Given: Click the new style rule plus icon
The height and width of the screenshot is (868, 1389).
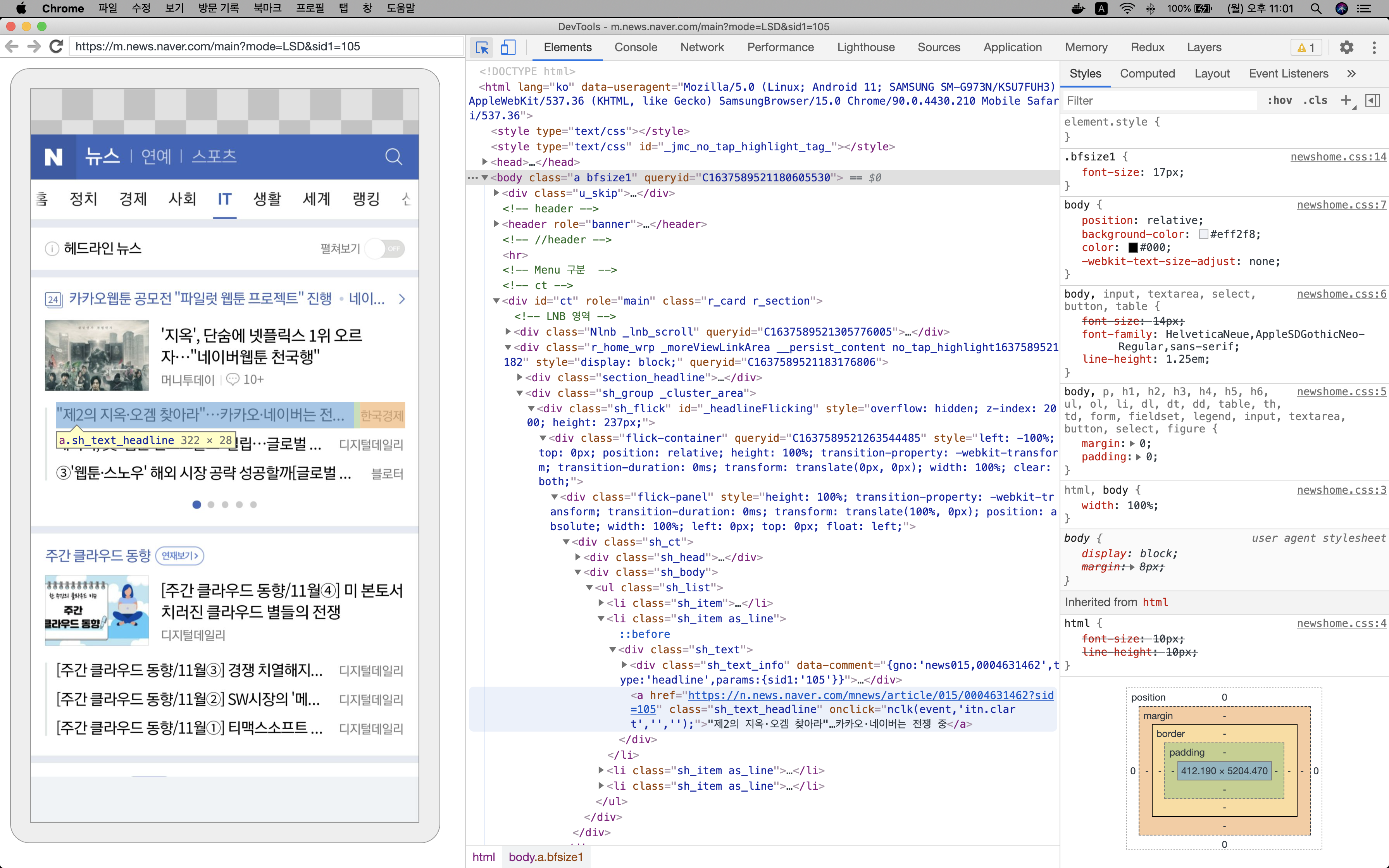Looking at the screenshot, I should tap(1345, 100).
